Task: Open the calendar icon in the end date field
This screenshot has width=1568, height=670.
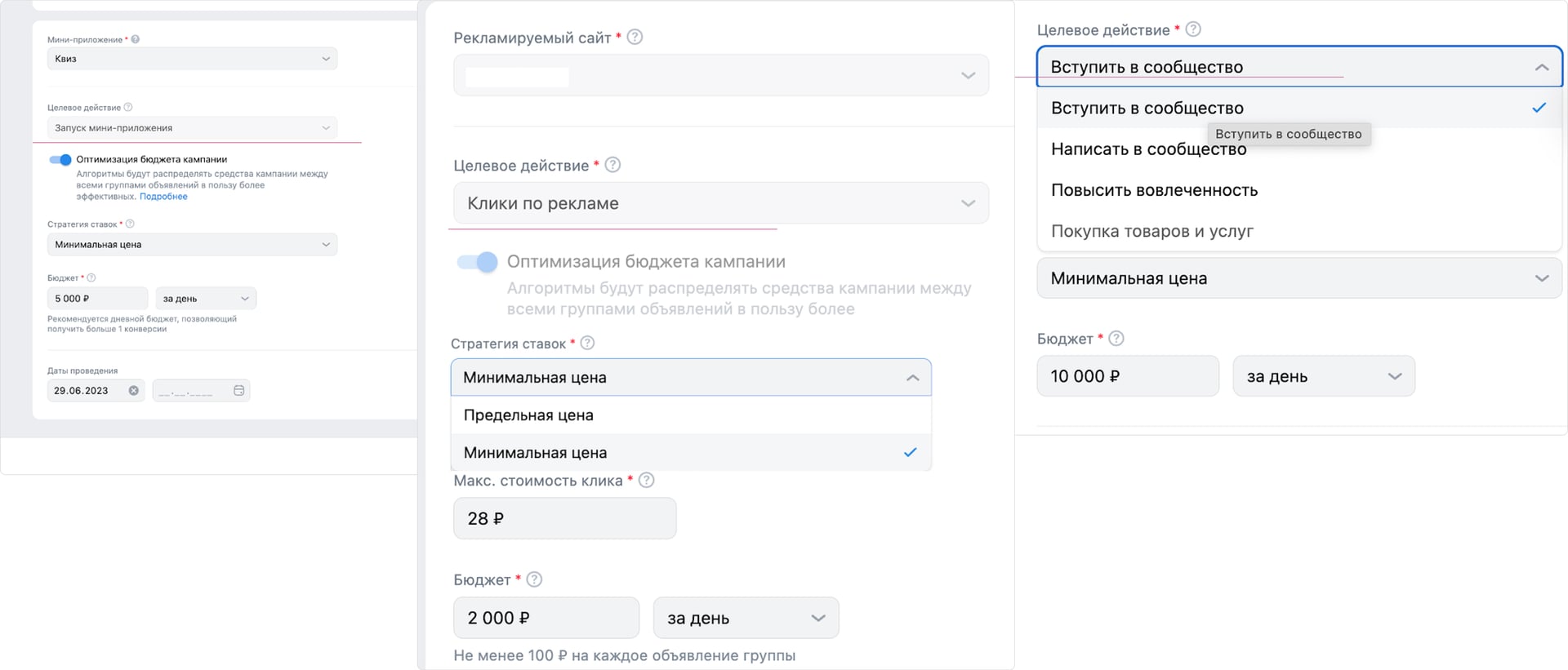Action: pyautogui.click(x=239, y=390)
